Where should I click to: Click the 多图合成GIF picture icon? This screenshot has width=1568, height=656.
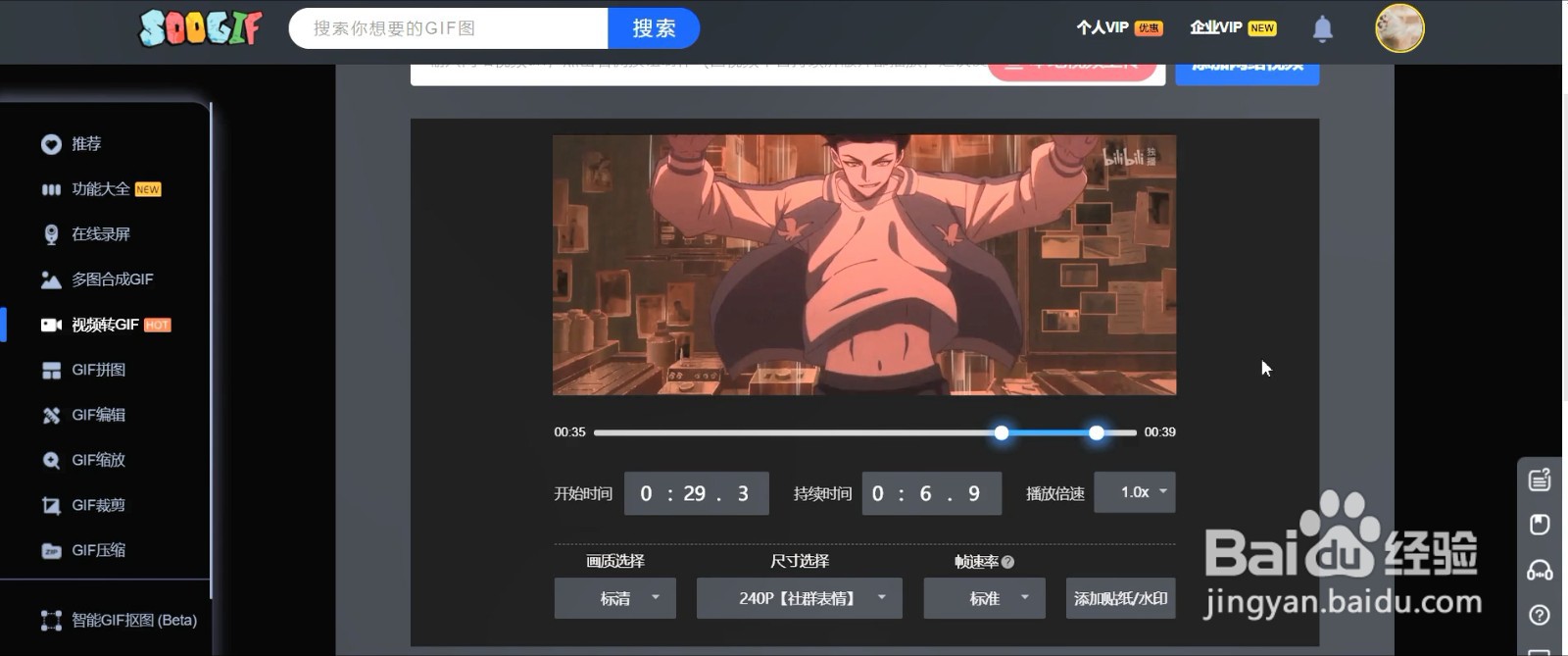pyautogui.click(x=51, y=279)
